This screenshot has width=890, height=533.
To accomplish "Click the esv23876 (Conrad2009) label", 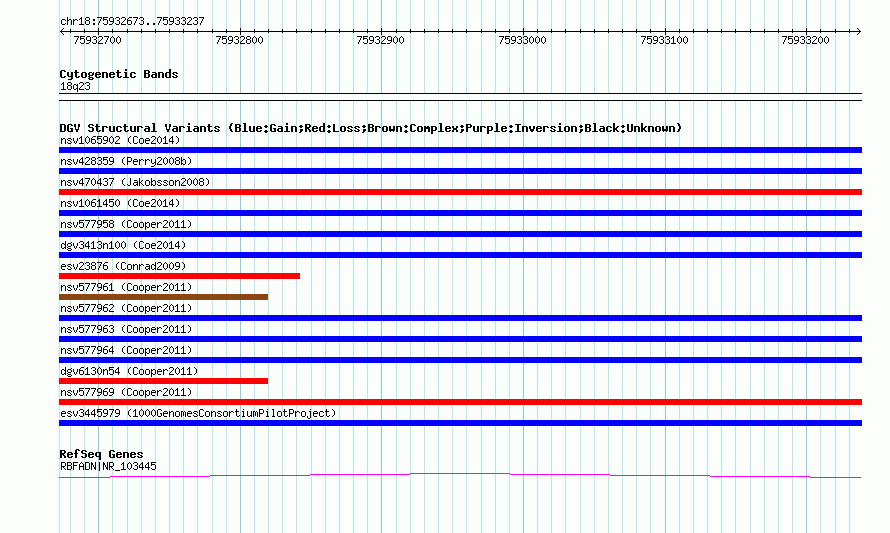I will pyautogui.click(x=123, y=266).
